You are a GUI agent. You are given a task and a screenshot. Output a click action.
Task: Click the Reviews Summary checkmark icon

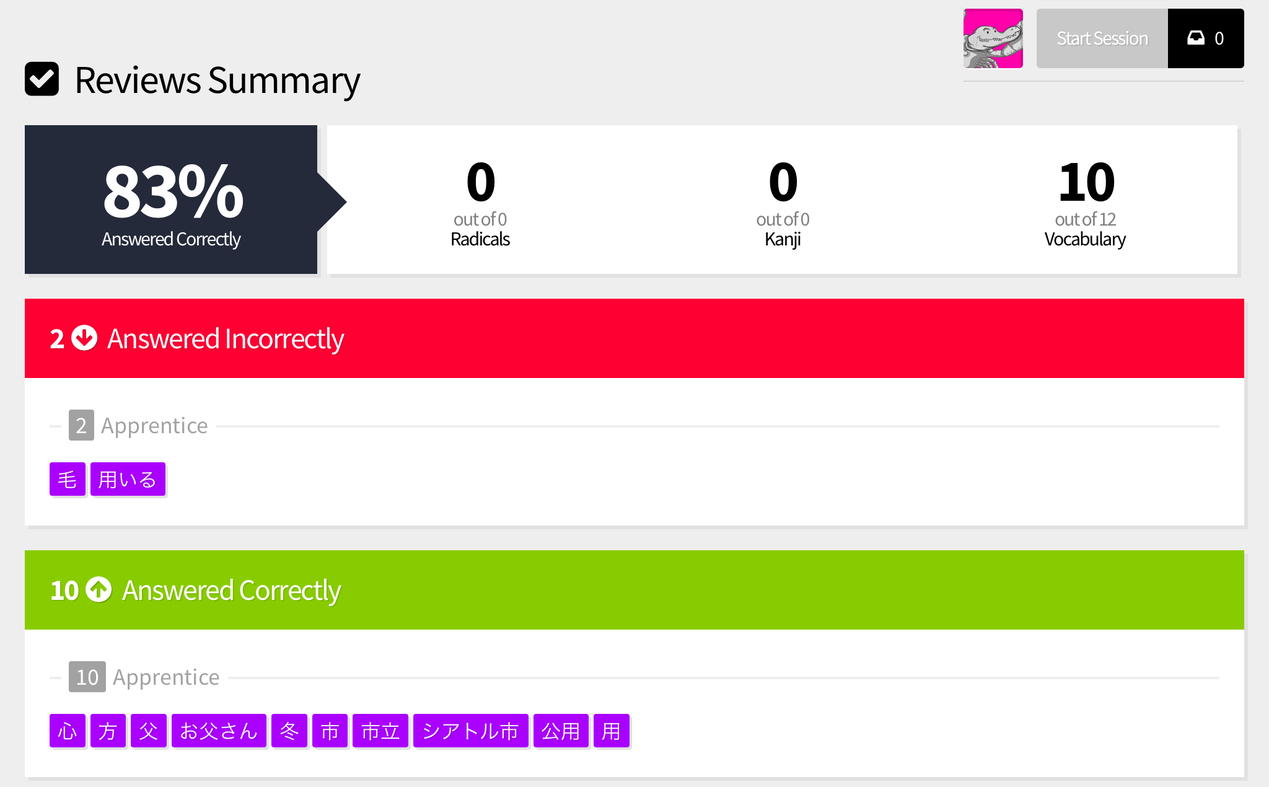pyautogui.click(x=42, y=79)
